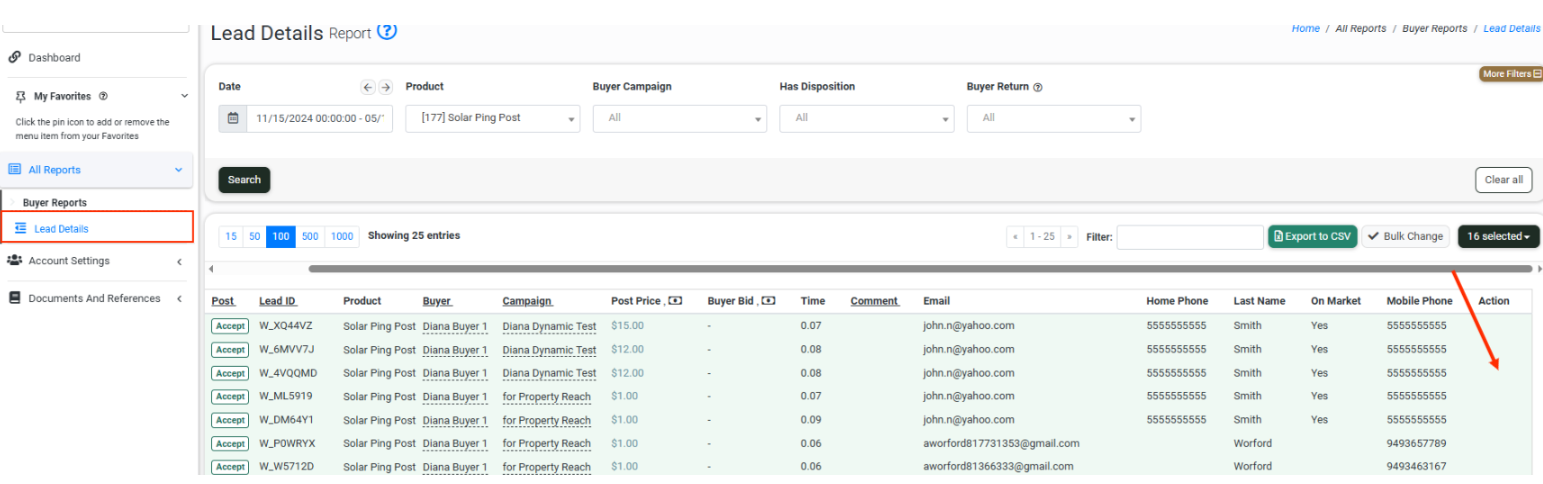The width and height of the screenshot is (1543, 484).
Task: Open the Product dropdown
Action: 492,118
